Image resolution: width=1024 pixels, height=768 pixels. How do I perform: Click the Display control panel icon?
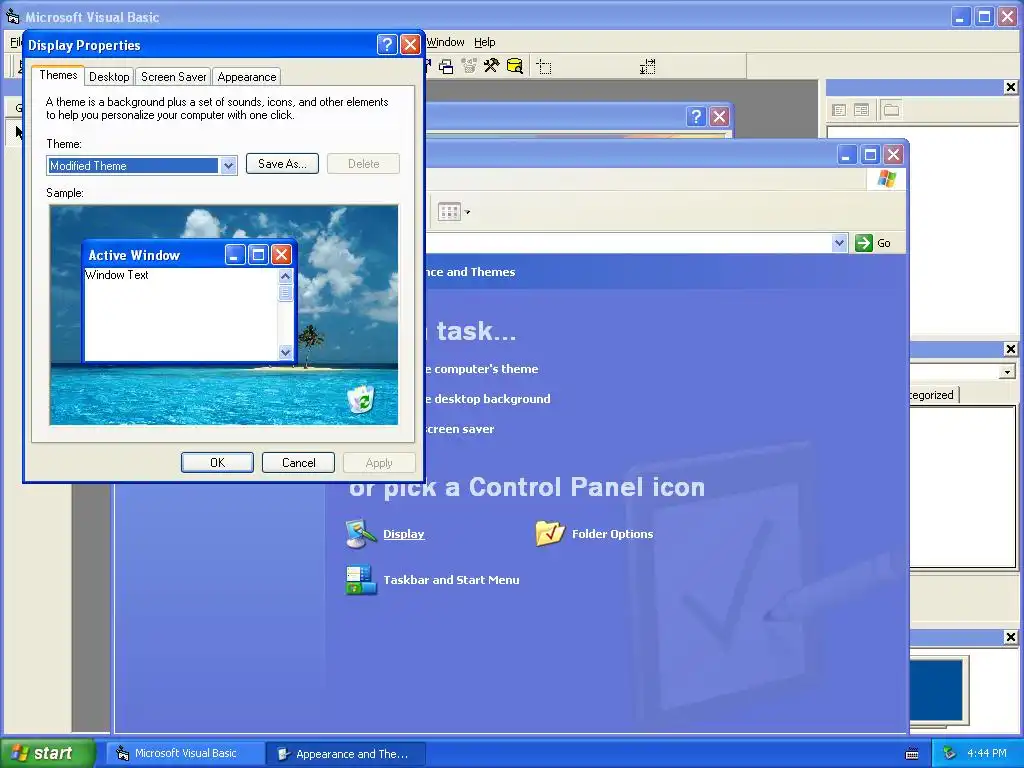(x=360, y=534)
